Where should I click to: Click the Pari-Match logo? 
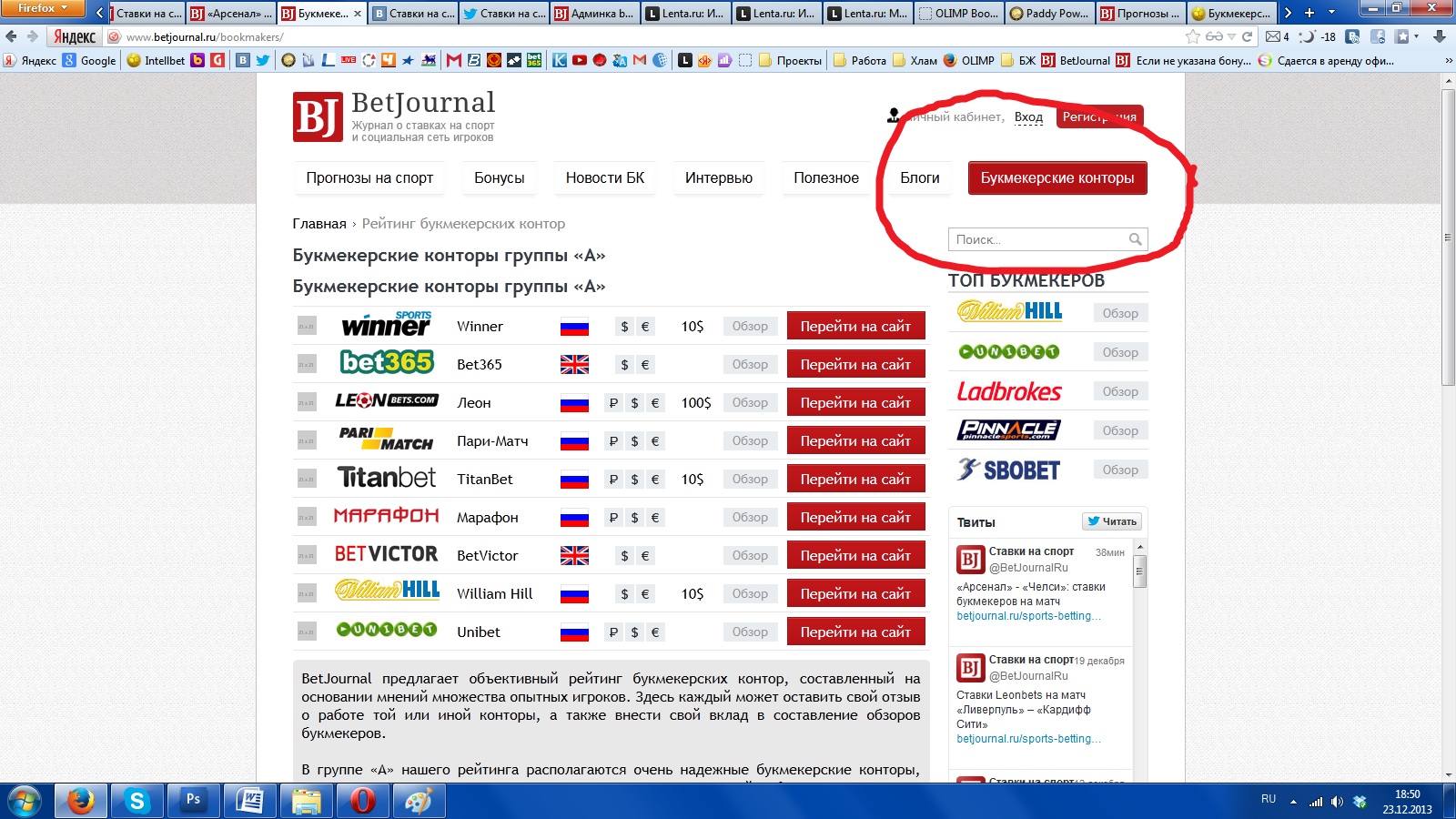pyautogui.click(x=386, y=439)
